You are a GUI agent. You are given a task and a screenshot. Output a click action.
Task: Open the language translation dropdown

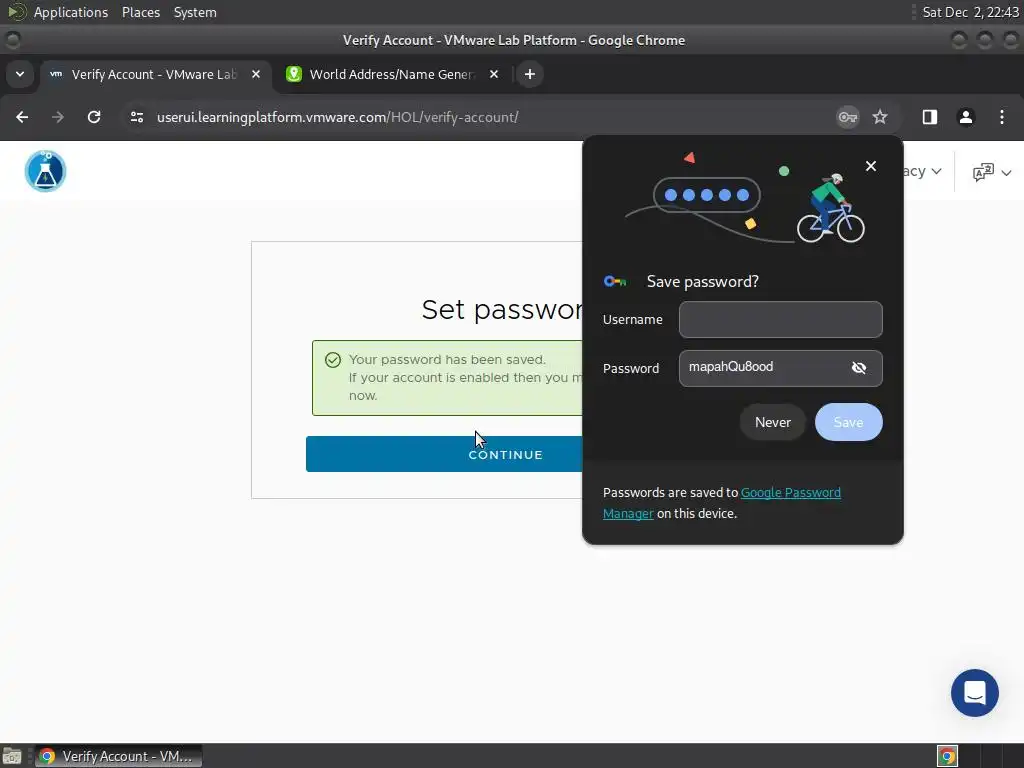(x=991, y=172)
